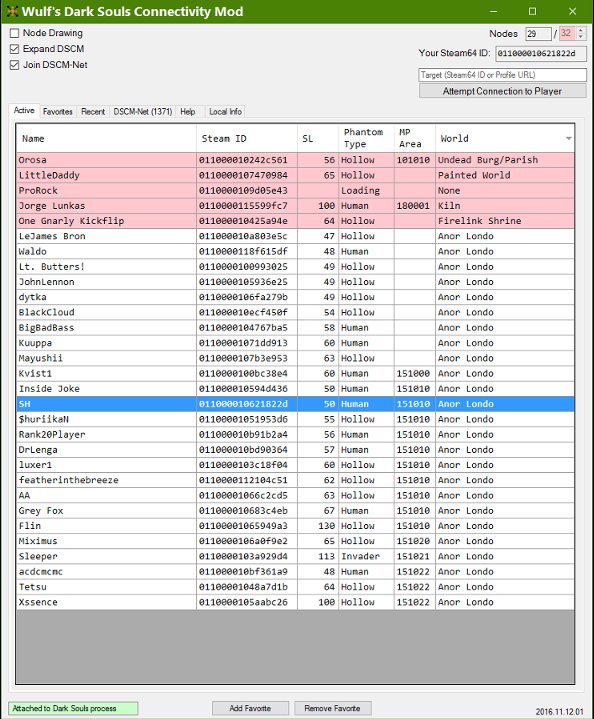Select the acdcmcmc row
The image size is (594, 719).
pyautogui.click(x=295, y=571)
